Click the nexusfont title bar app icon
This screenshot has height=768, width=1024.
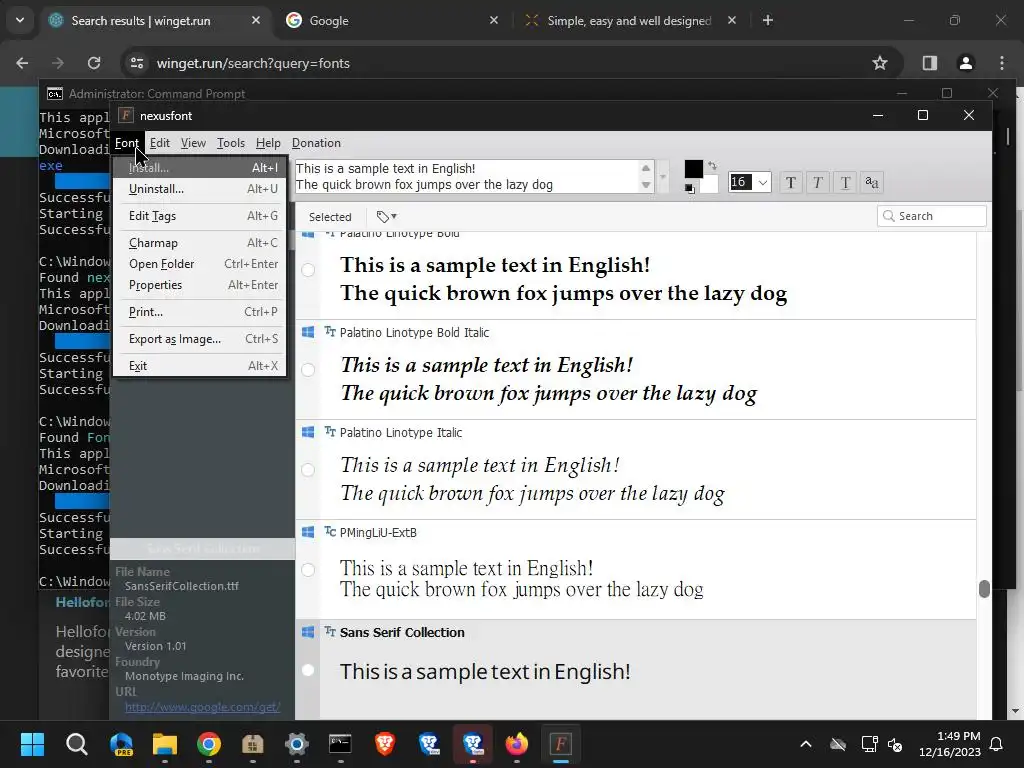(x=126, y=116)
